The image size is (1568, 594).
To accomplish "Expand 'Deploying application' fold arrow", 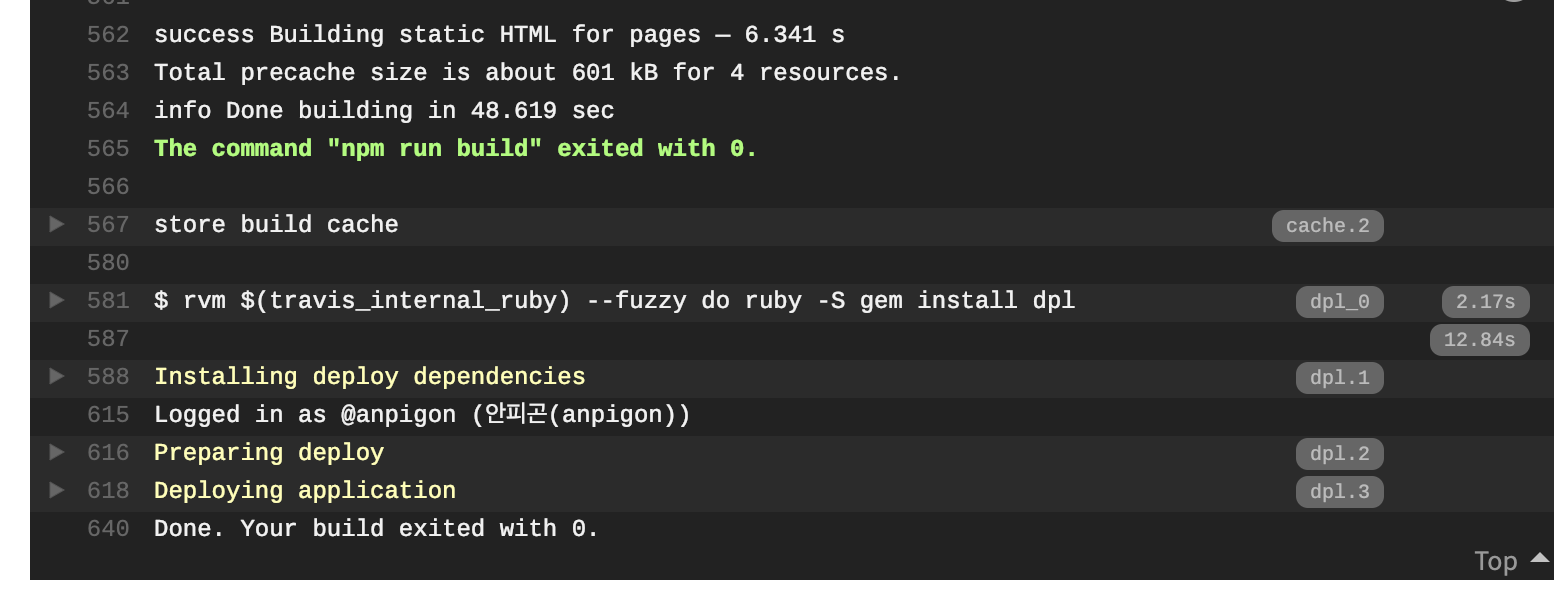I will [57, 490].
